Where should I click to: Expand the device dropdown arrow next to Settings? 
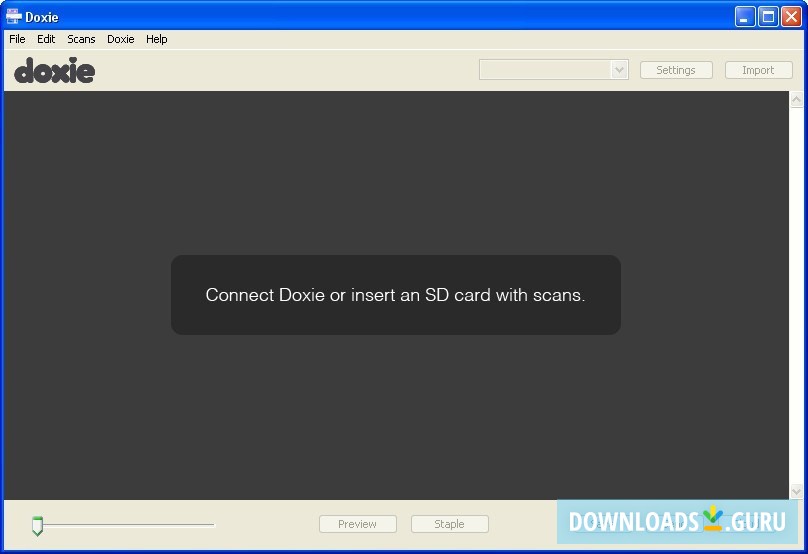pyautogui.click(x=619, y=70)
